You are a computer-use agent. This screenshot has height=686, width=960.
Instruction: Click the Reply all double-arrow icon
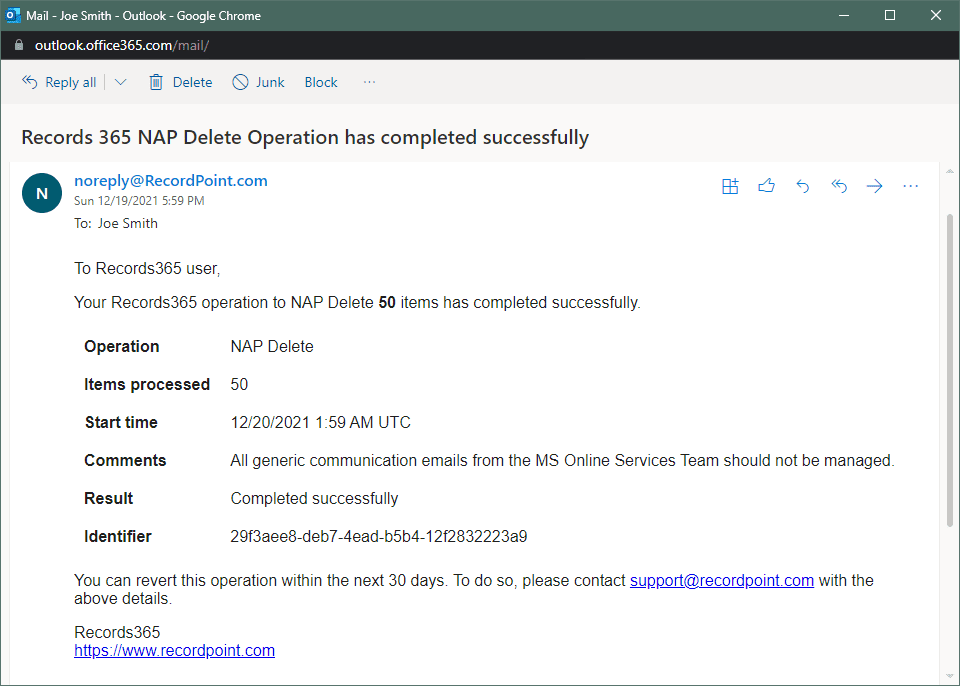pyautogui.click(x=838, y=185)
